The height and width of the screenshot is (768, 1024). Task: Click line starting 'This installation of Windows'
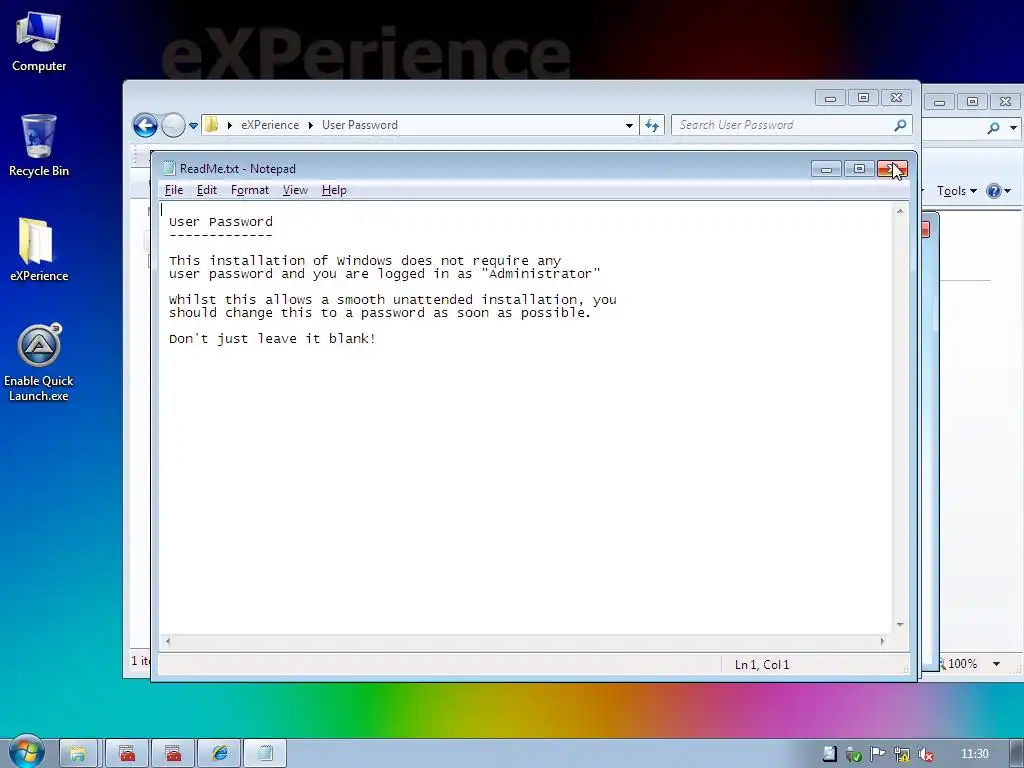pyautogui.click(x=365, y=260)
